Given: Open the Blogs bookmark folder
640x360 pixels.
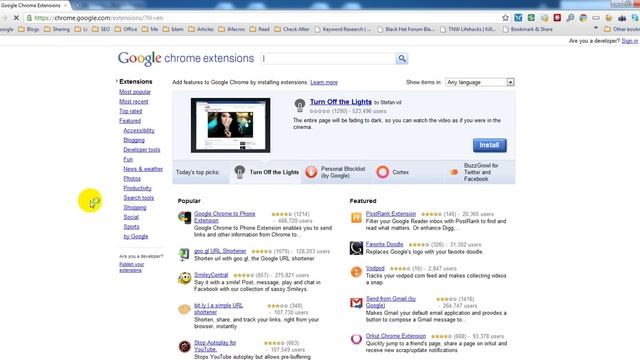Looking at the screenshot, I should point(29,29).
